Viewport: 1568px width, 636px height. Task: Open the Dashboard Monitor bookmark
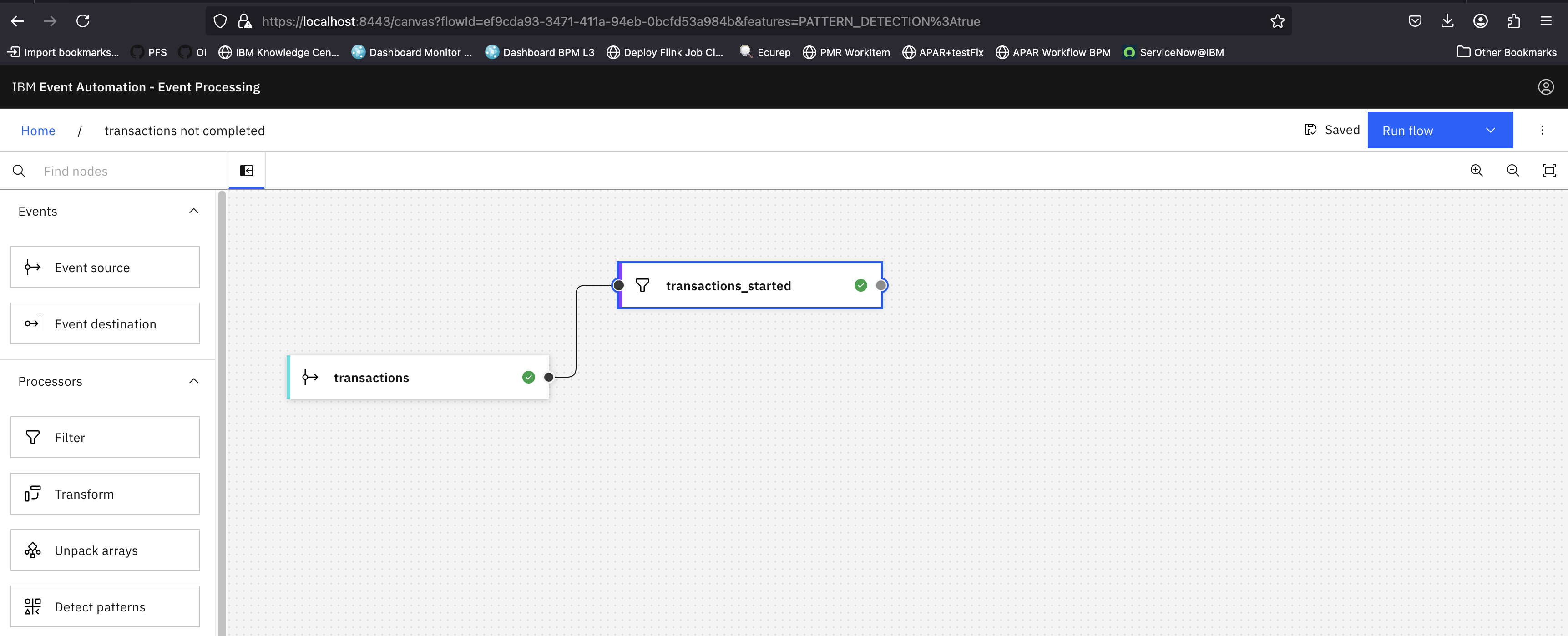click(x=411, y=52)
